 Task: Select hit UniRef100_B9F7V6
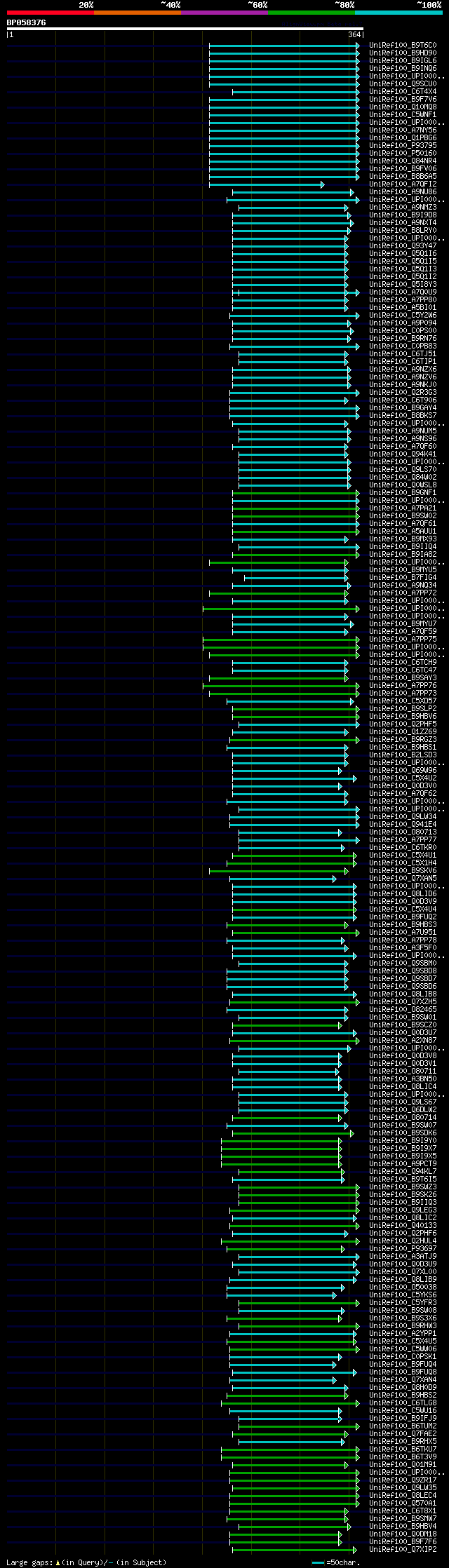pos(403,100)
